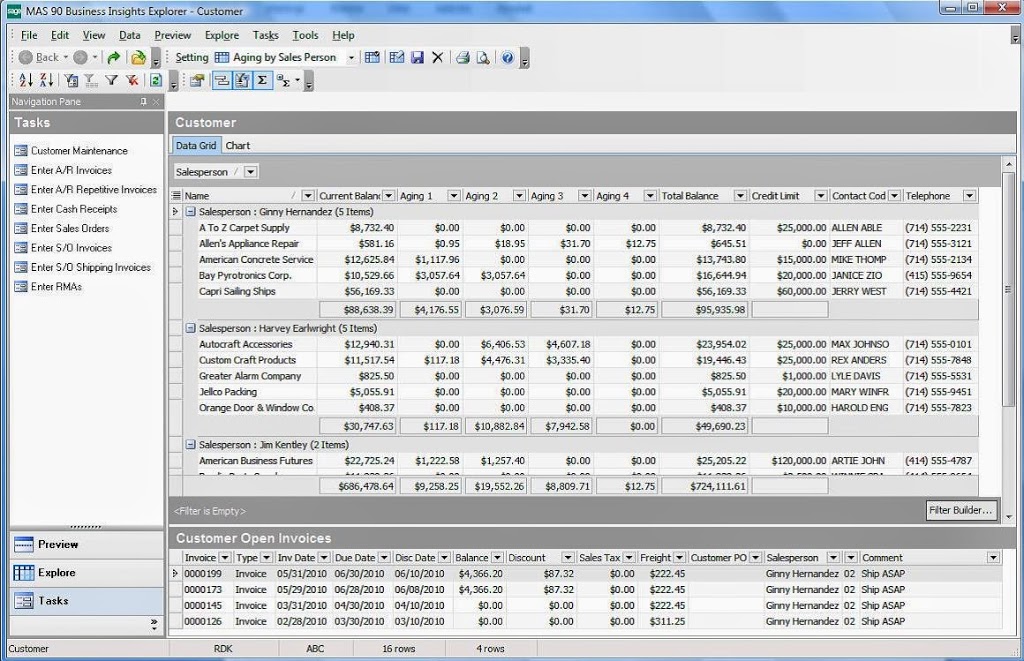Clear the filter with red-X funnel icon

[x=132, y=80]
